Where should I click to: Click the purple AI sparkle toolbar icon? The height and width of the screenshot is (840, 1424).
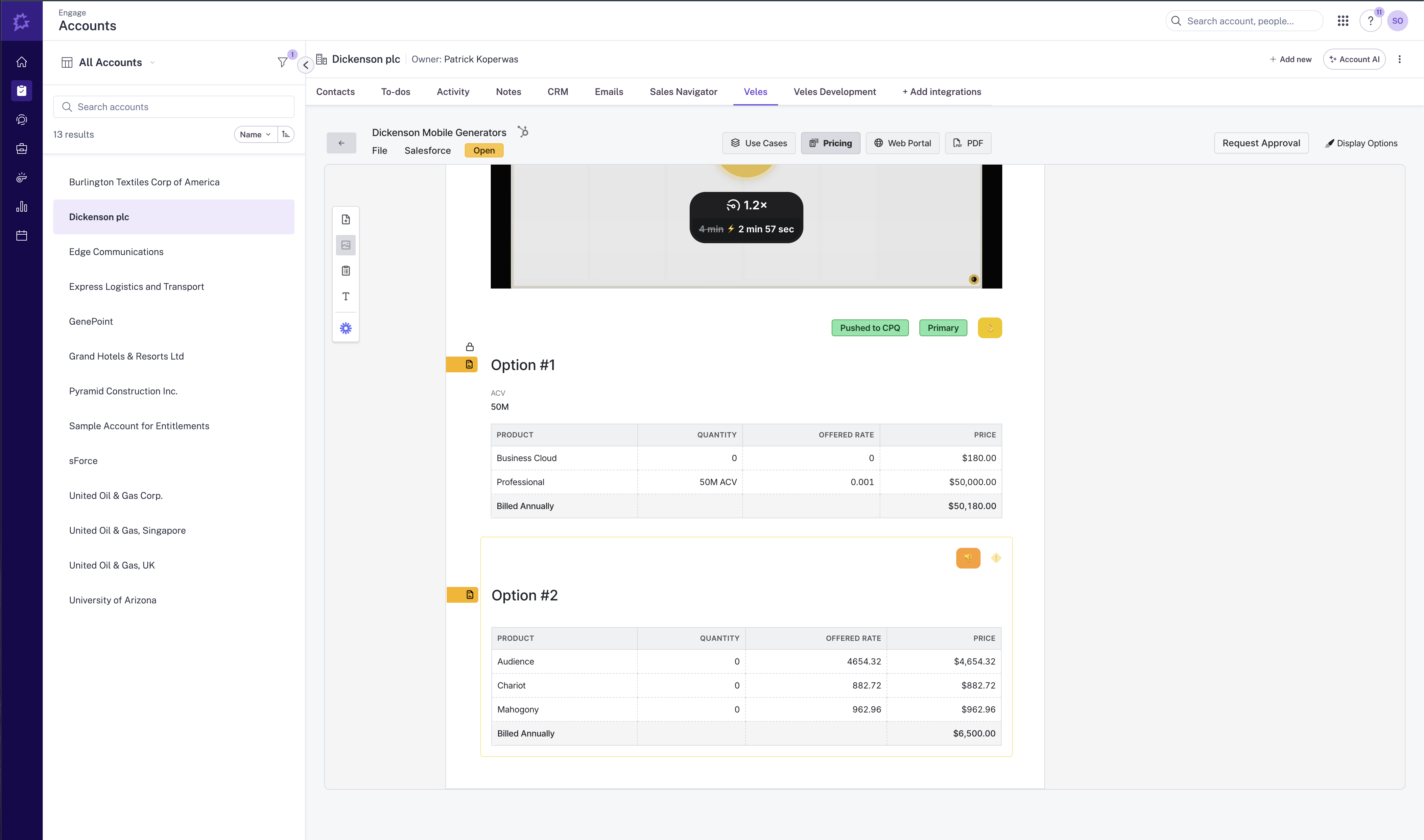click(345, 328)
